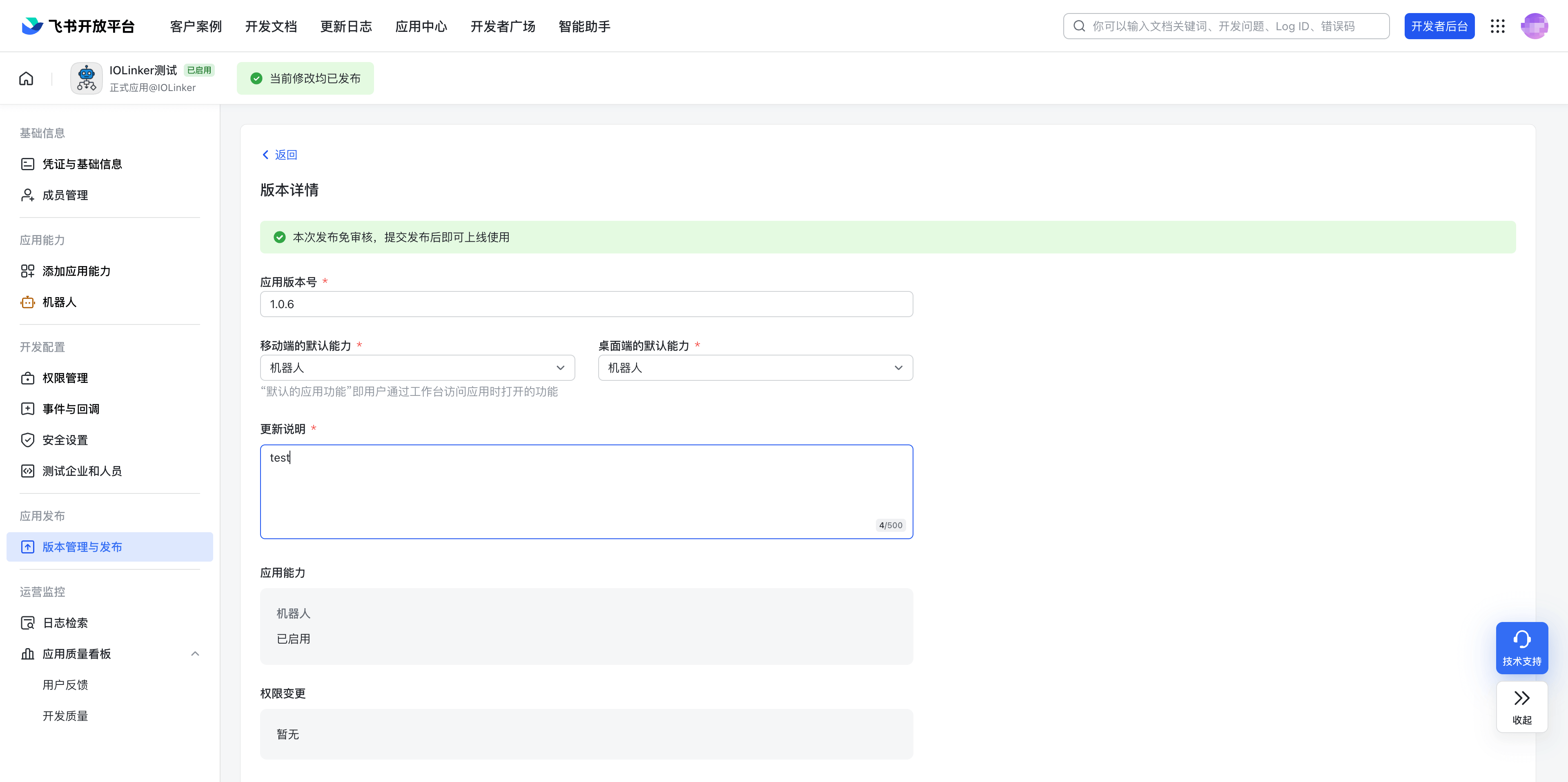Expand mobile default ability dropdown

pos(417,368)
